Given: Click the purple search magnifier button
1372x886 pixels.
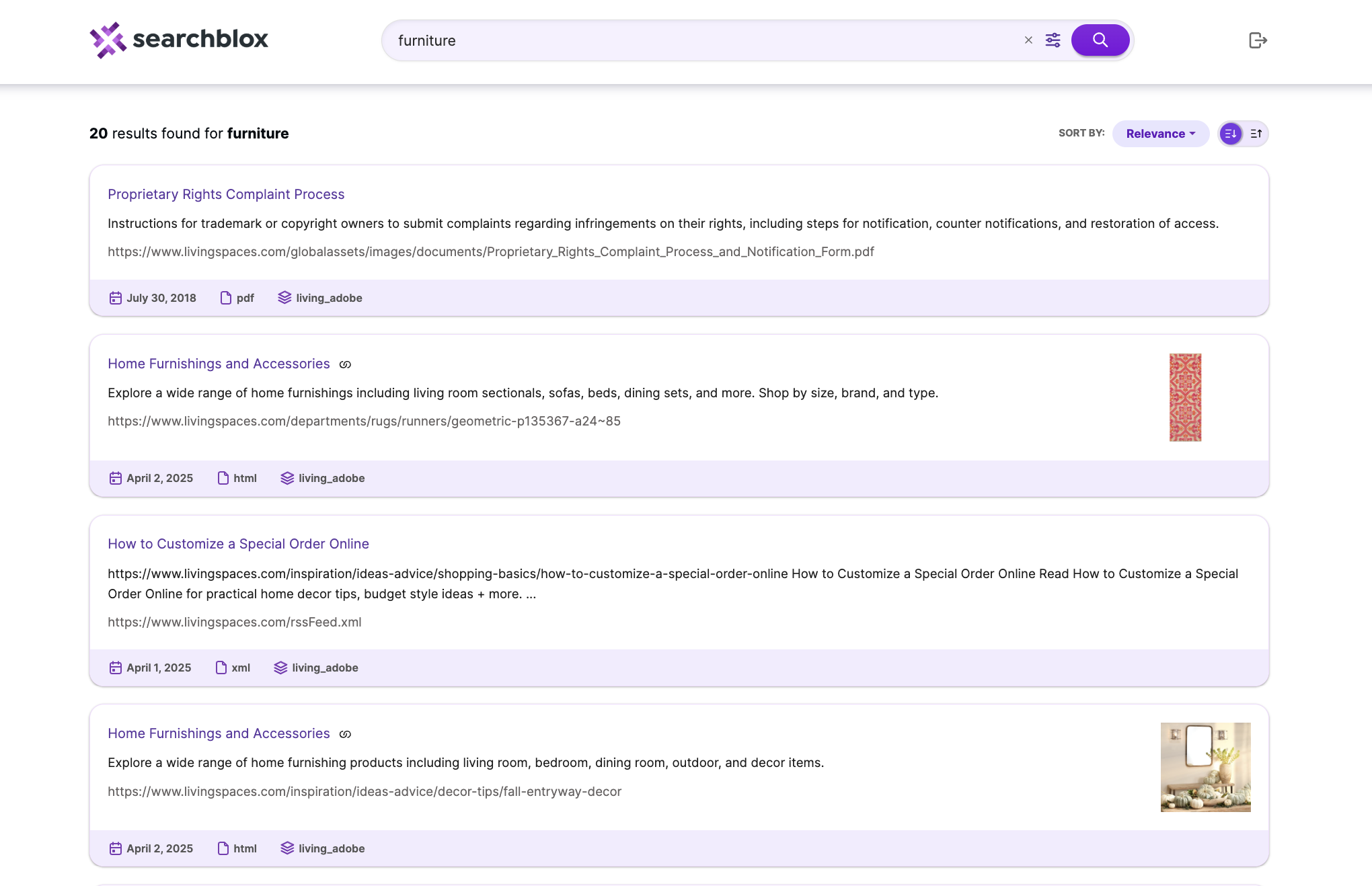Looking at the screenshot, I should click(1100, 40).
